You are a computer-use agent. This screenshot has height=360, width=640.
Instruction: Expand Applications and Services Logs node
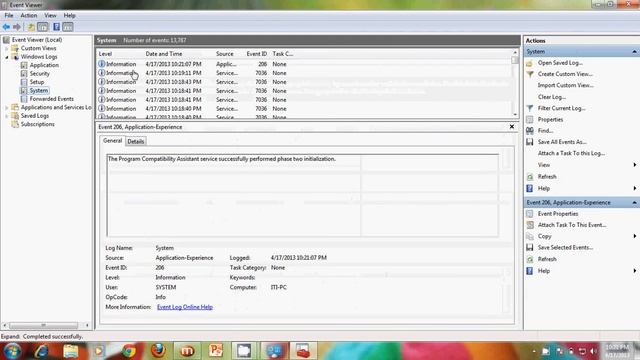point(7,107)
